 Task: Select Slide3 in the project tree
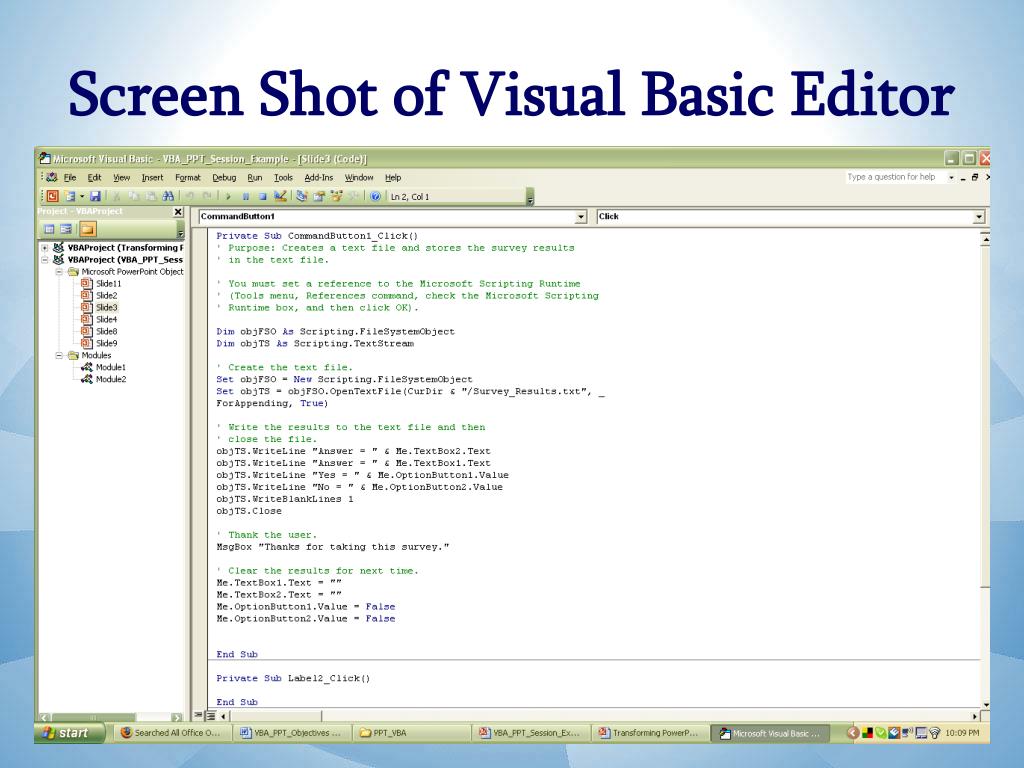point(99,308)
